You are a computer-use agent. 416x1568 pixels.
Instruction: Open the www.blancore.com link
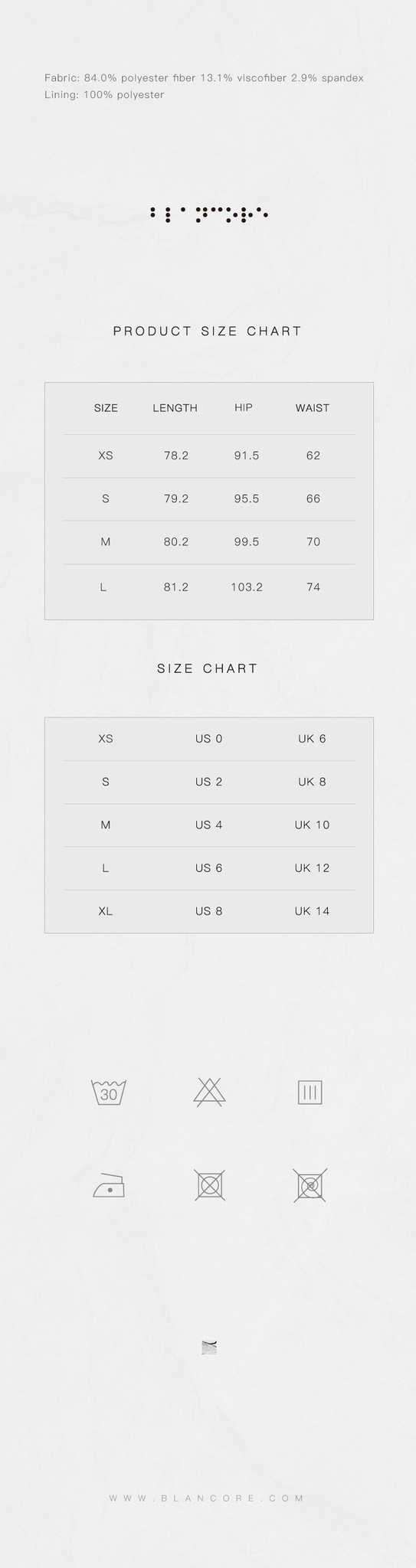[x=208, y=1498]
